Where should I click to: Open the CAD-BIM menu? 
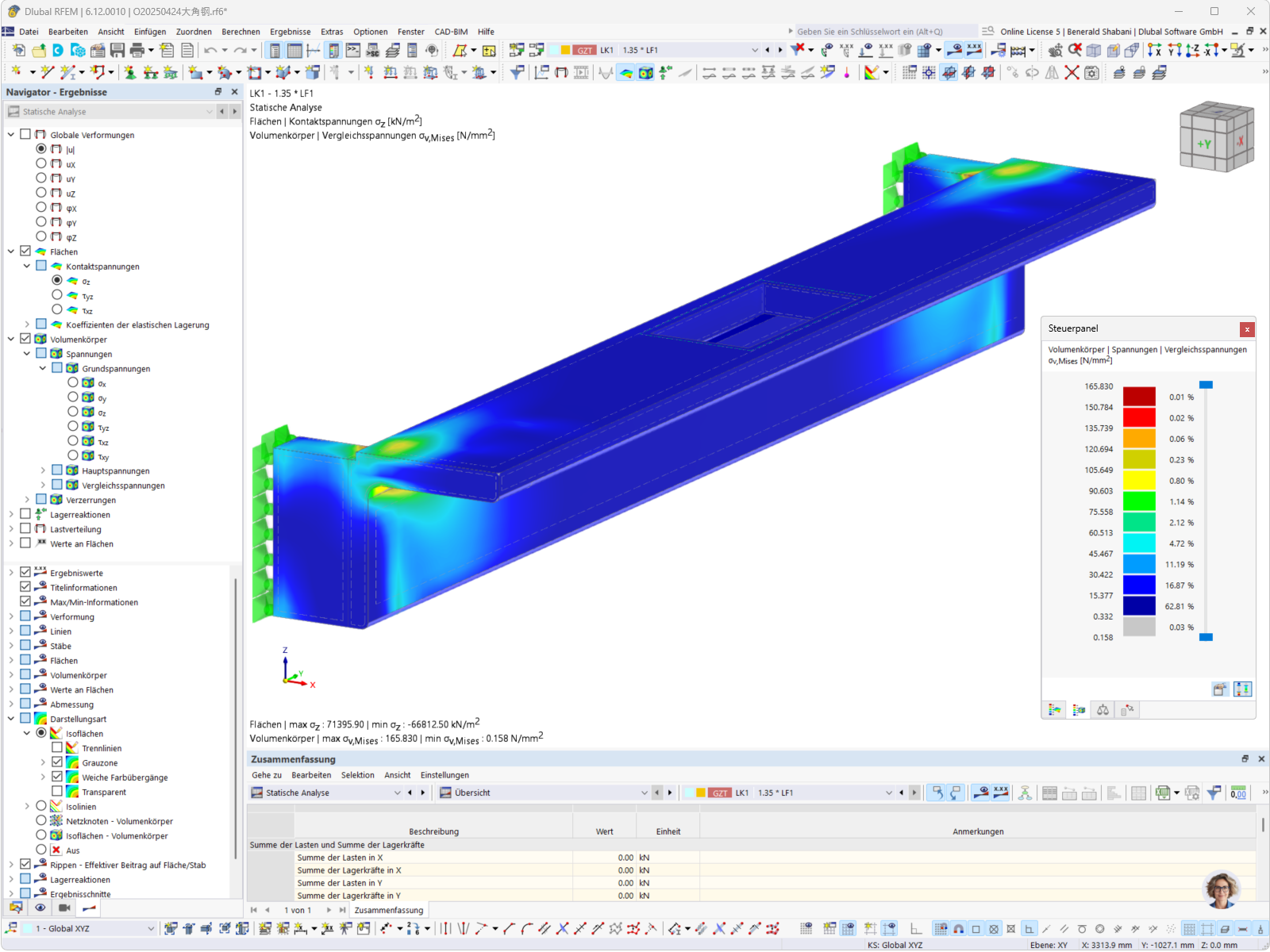[x=451, y=32]
